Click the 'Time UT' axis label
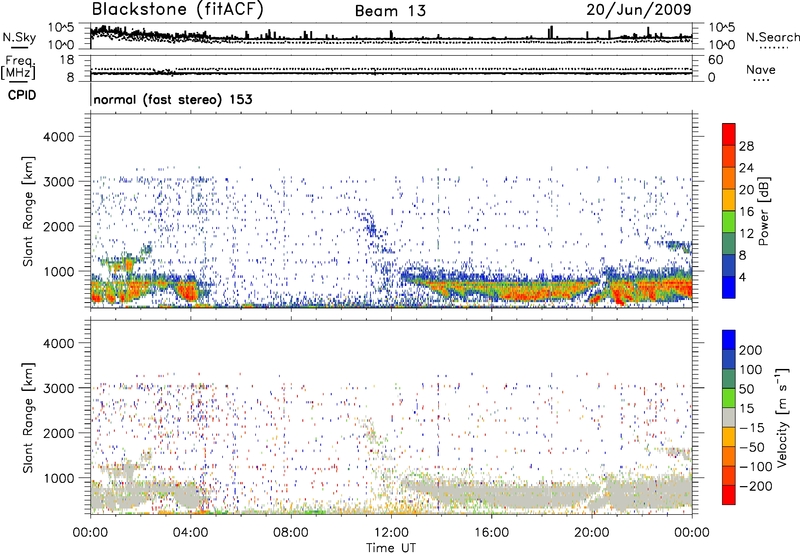 [x=391, y=548]
